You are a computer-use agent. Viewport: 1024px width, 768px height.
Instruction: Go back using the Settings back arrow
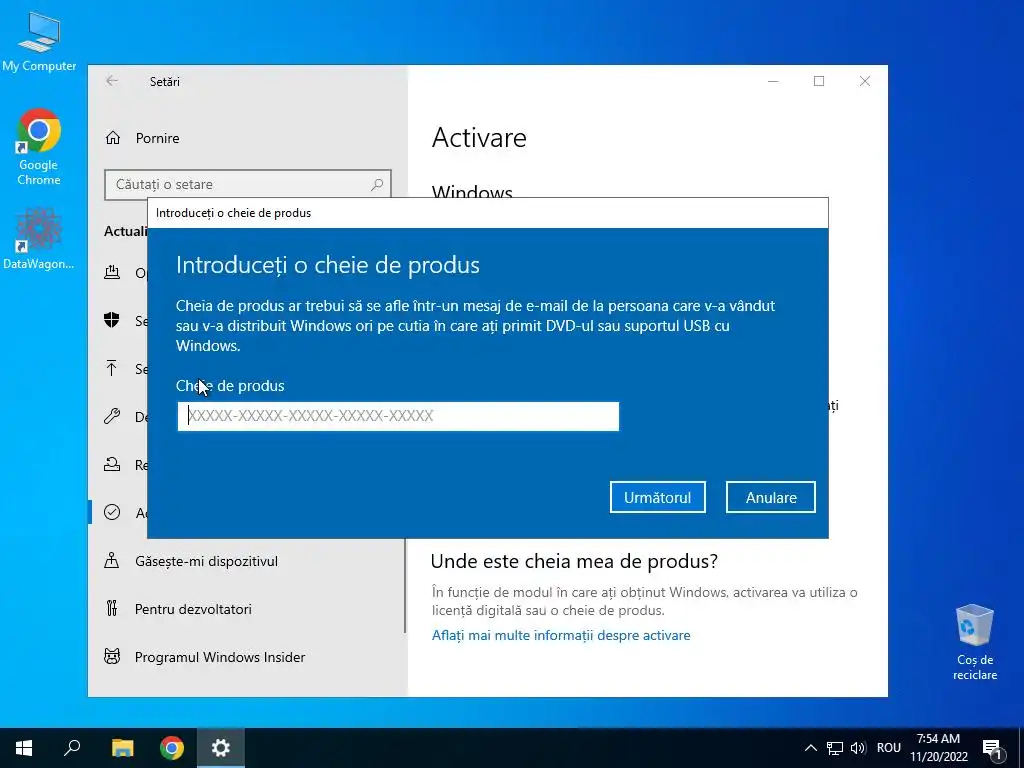click(112, 81)
